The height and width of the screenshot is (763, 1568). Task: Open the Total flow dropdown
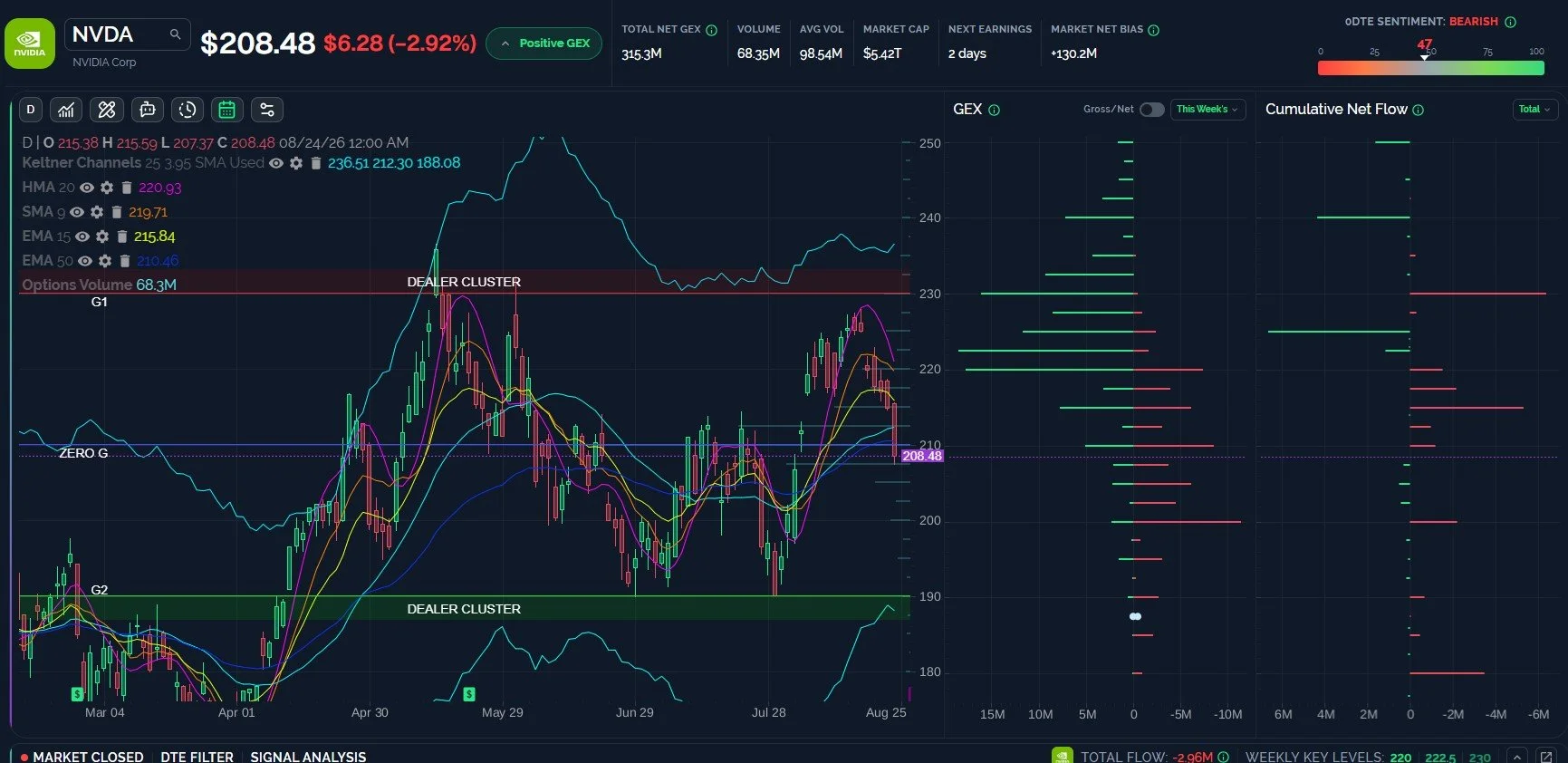tap(1534, 110)
